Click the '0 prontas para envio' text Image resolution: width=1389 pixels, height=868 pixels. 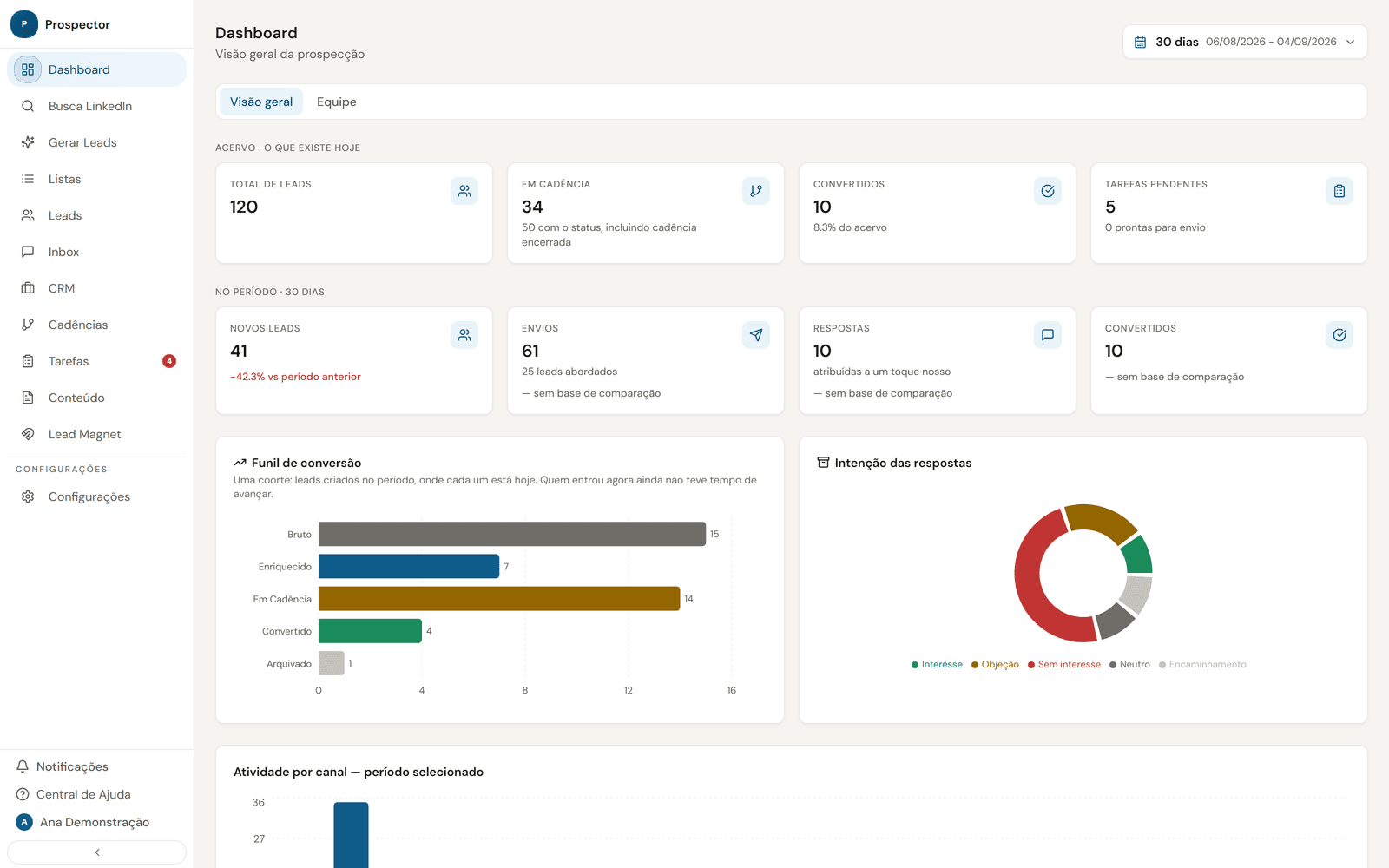(1155, 227)
